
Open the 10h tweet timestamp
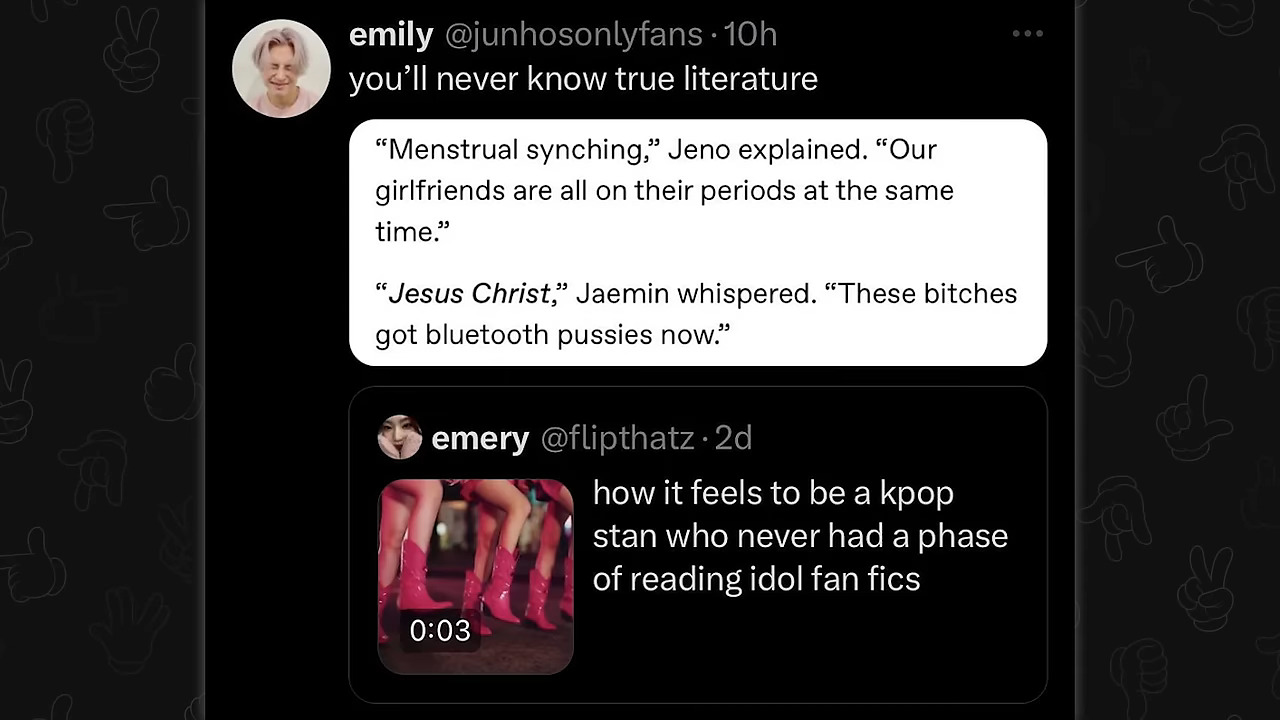click(750, 35)
